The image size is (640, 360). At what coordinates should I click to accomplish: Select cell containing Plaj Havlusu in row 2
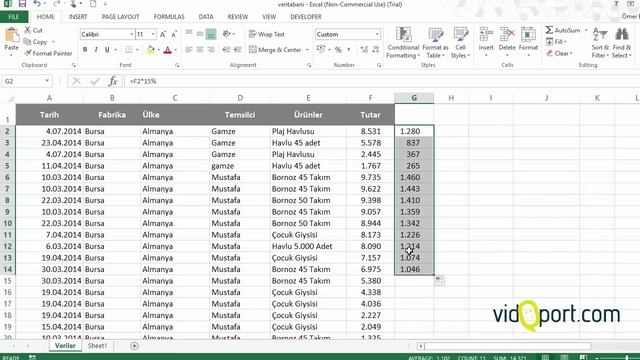(308, 131)
